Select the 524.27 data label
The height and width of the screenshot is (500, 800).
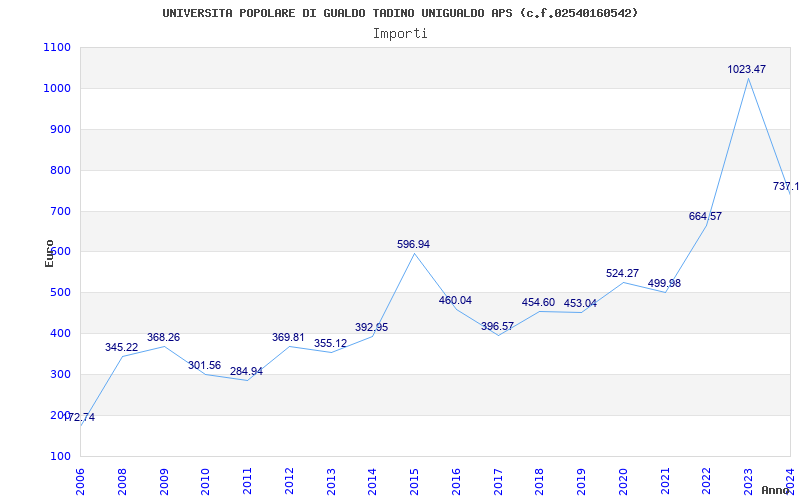coord(622,273)
